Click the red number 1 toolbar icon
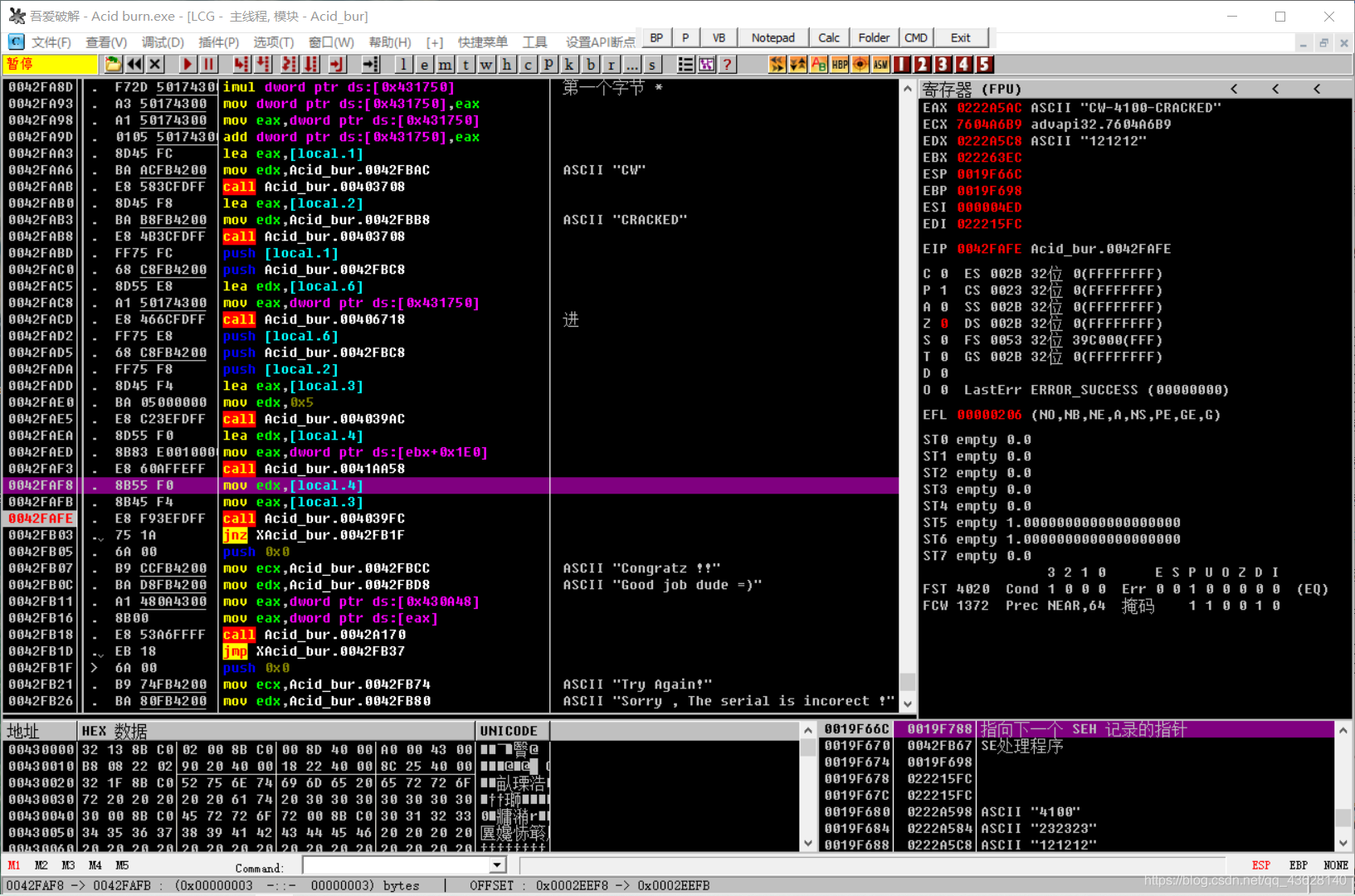1355x896 pixels. (x=902, y=64)
